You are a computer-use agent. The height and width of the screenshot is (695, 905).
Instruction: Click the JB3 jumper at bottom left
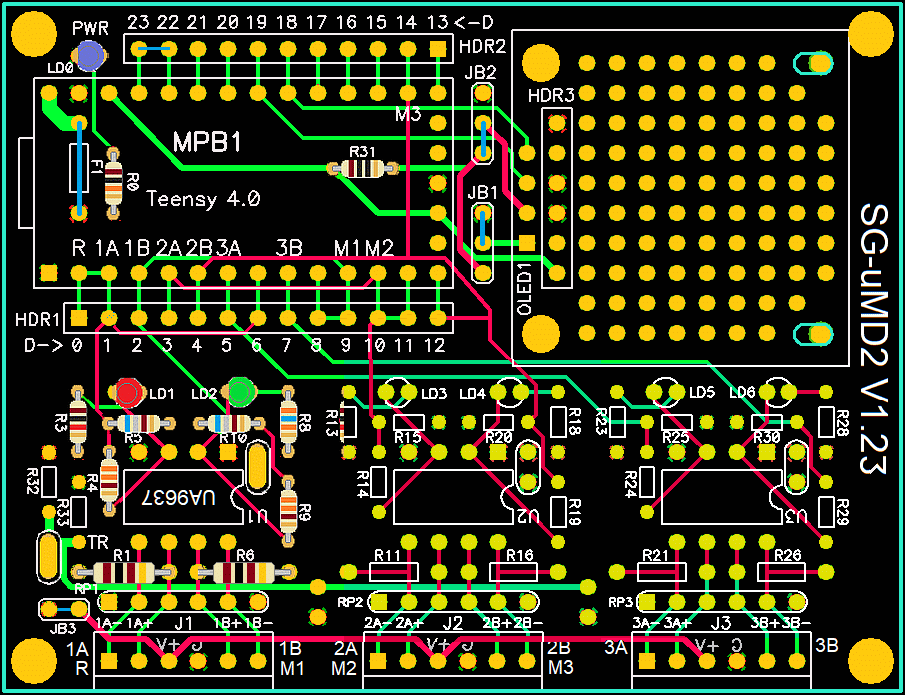click(x=61, y=608)
